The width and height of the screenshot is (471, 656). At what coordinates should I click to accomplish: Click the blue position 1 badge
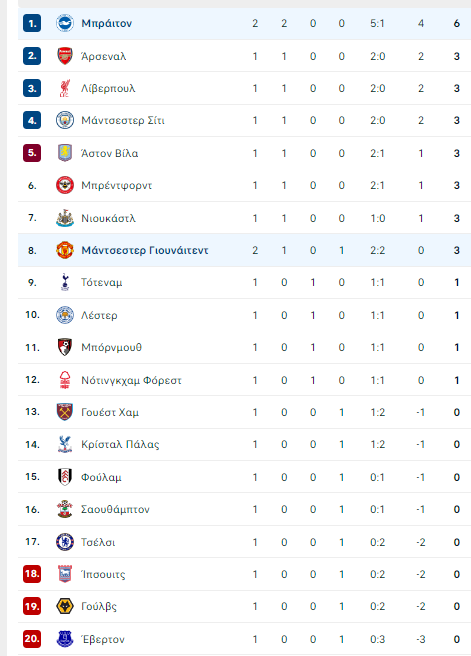32,23
